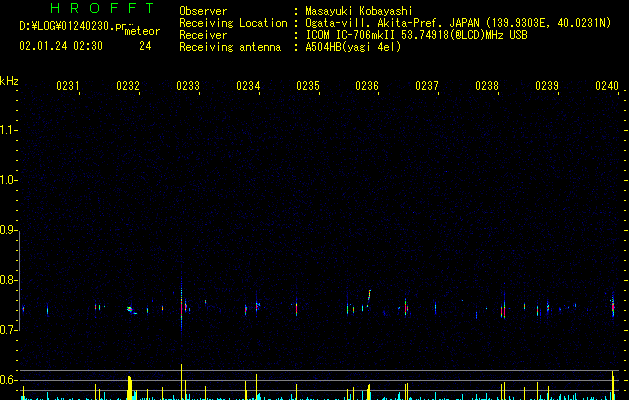Click the 1.0 kHz axis label
The height and width of the screenshot is (400, 629).
pos(9,180)
